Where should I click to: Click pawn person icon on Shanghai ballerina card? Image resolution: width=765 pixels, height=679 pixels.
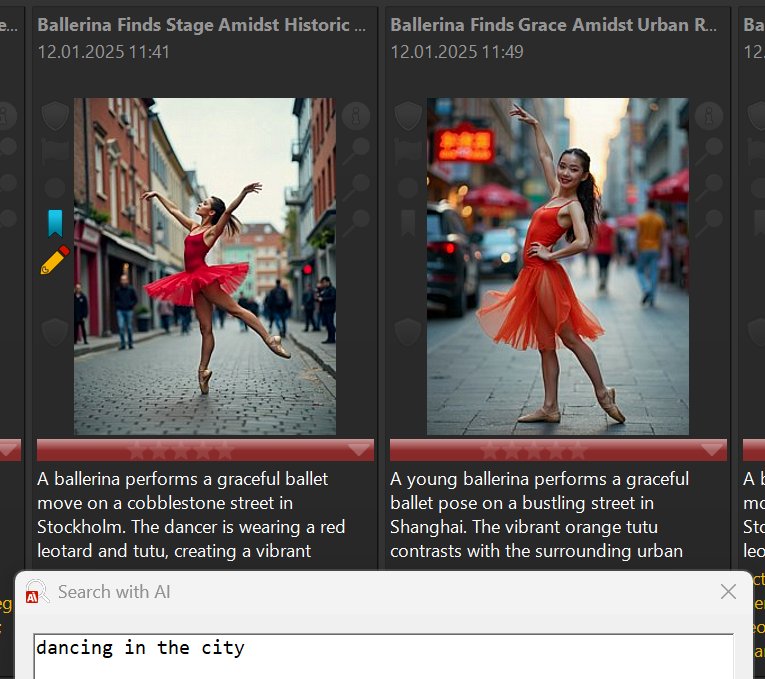click(x=709, y=116)
